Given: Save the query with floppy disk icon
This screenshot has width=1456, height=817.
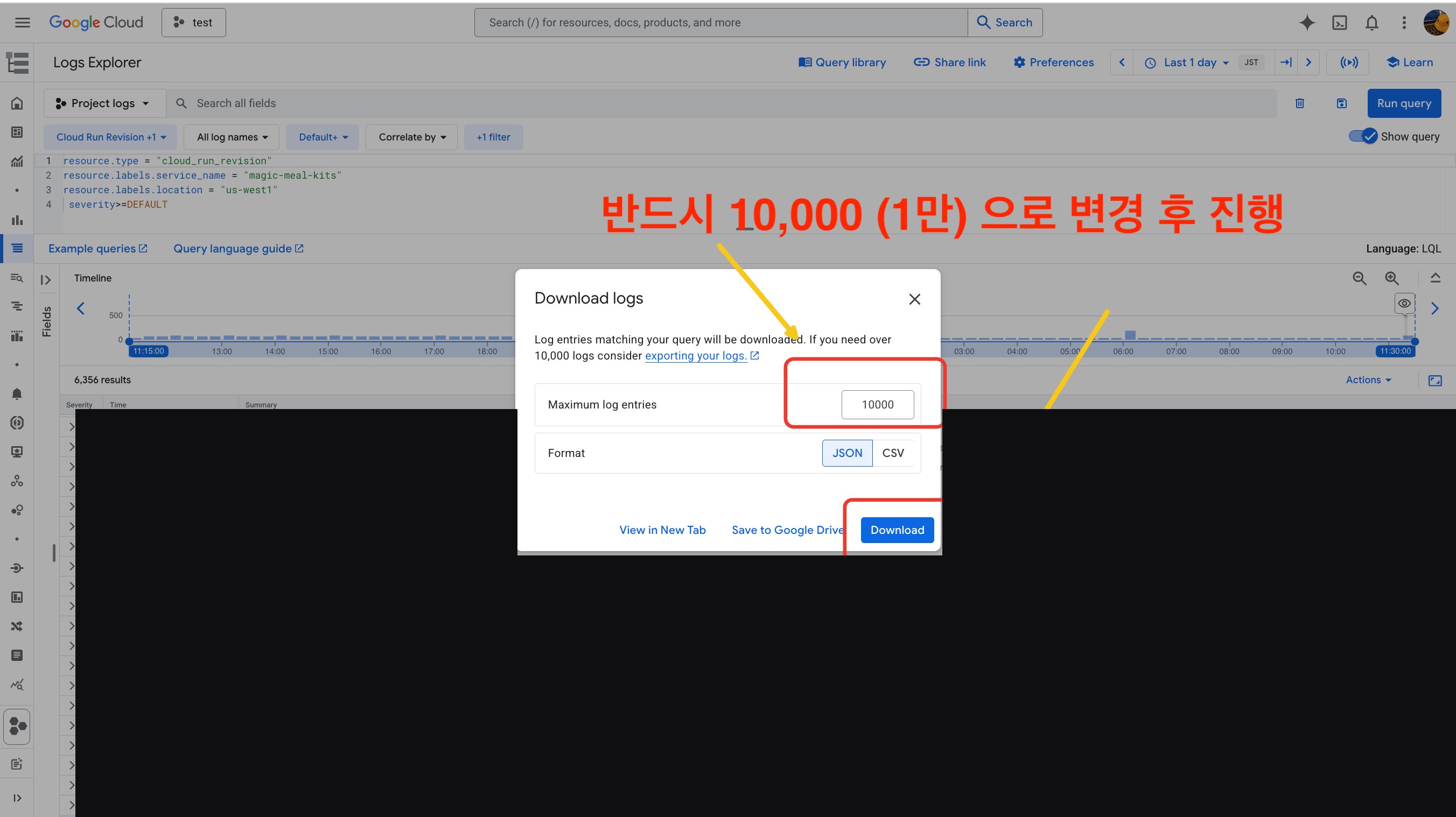Looking at the screenshot, I should click(1341, 103).
